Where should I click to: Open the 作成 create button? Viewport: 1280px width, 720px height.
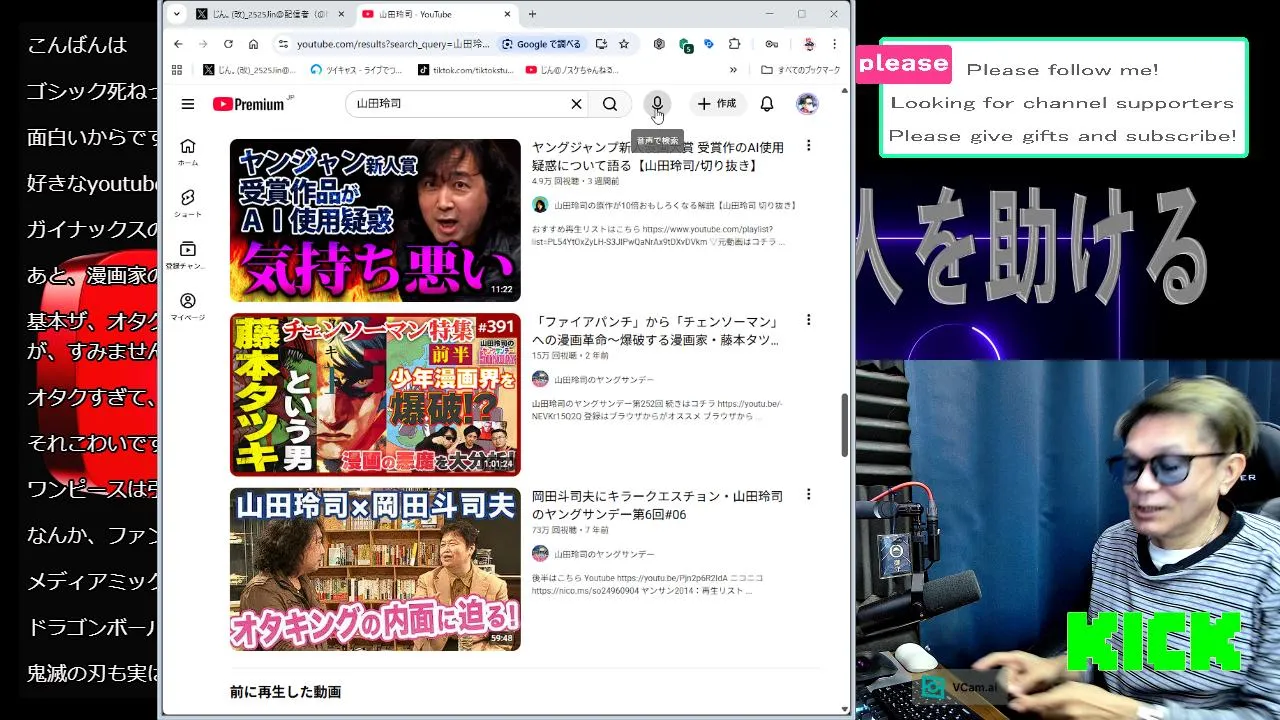tap(716, 104)
